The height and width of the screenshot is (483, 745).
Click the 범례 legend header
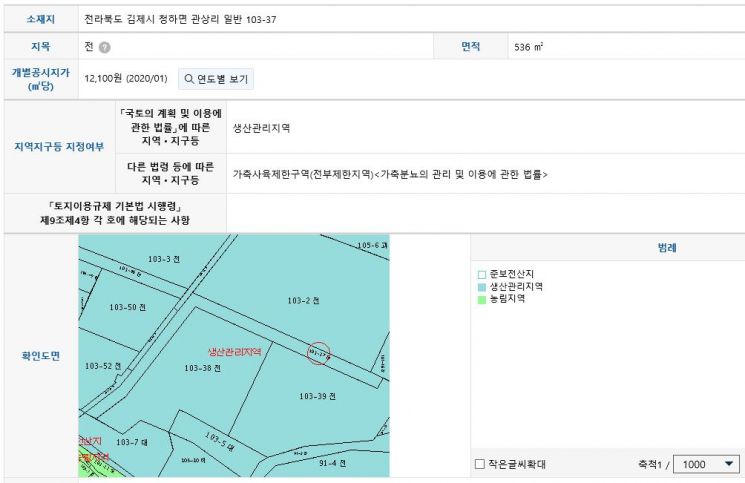click(x=667, y=247)
